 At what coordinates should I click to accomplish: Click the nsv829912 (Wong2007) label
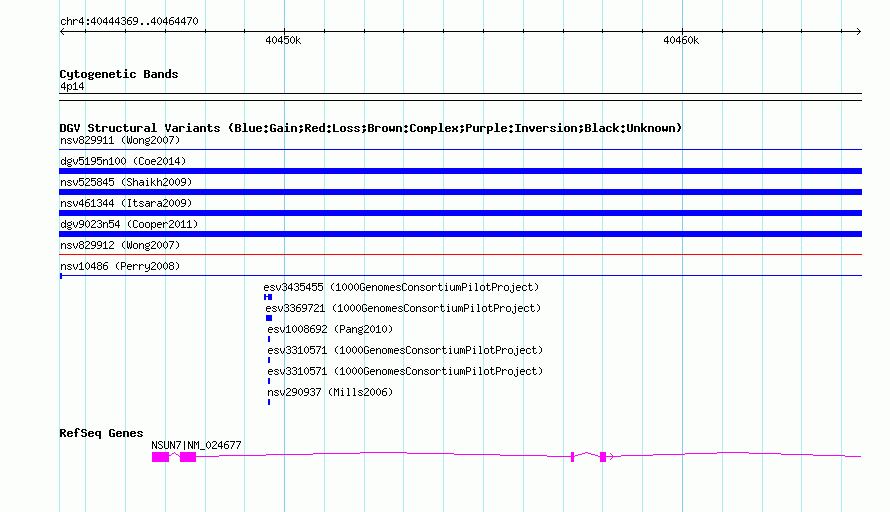coord(120,245)
